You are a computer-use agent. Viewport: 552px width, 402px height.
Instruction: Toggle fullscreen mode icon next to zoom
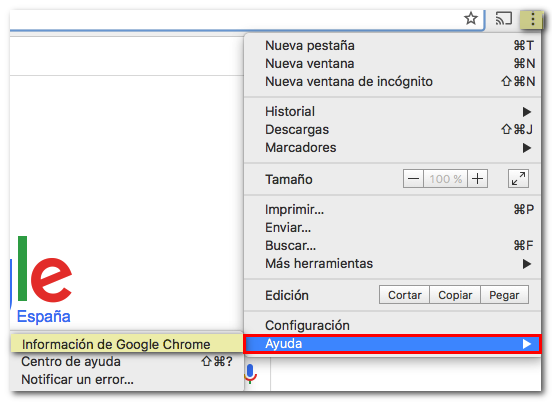click(518, 179)
